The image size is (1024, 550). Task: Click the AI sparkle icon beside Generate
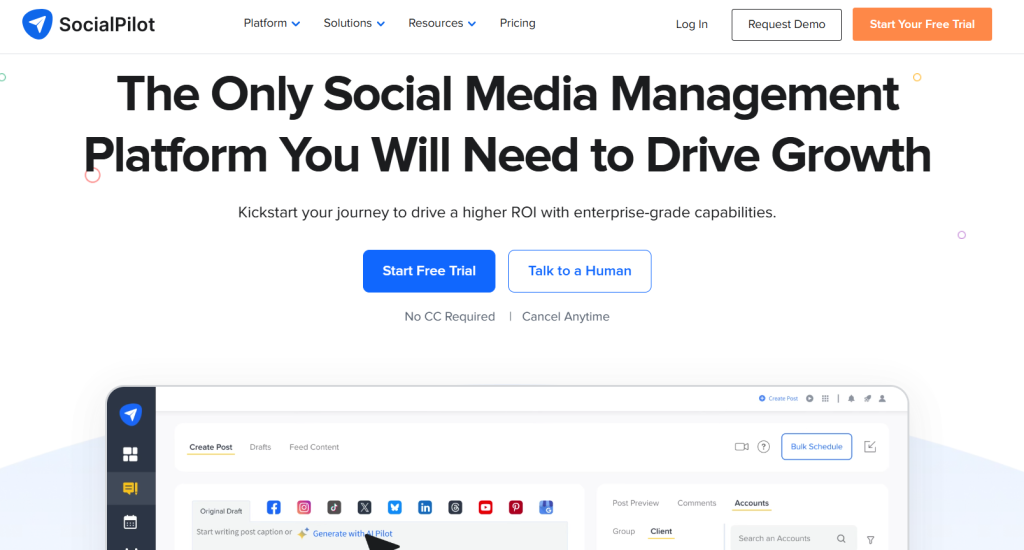(303, 533)
